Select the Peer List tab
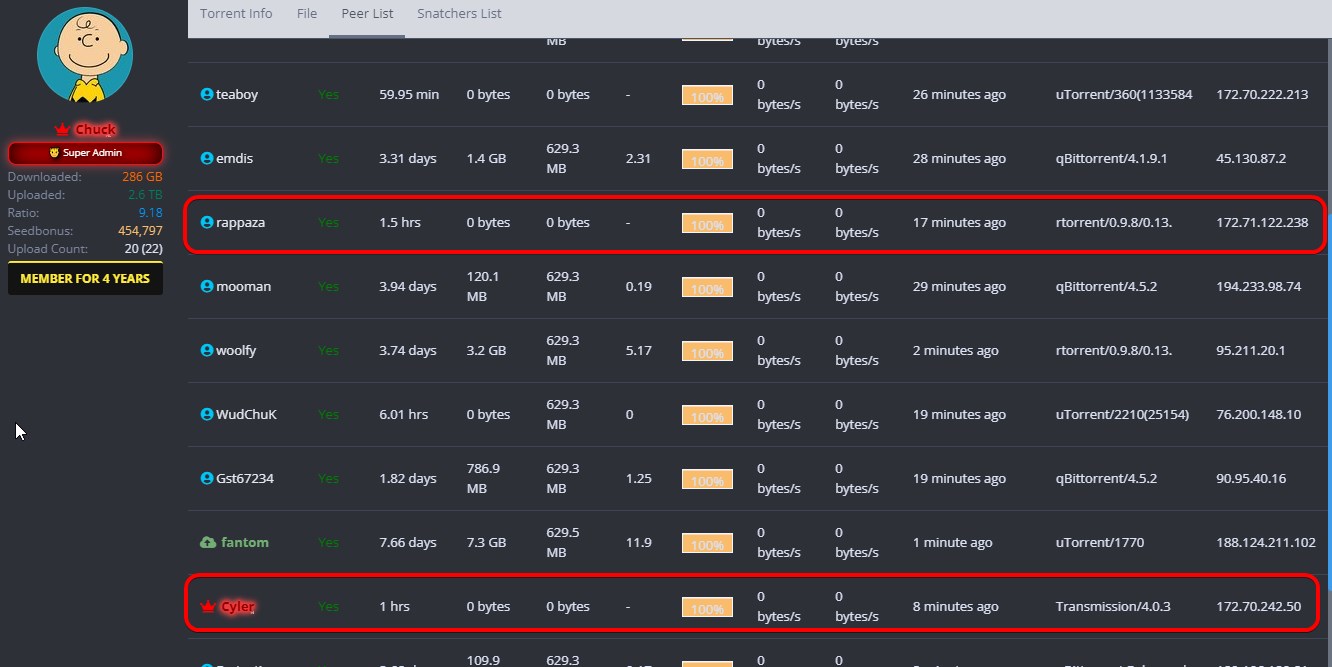This screenshot has width=1332, height=667. pyautogui.click(x=367, y=14)
